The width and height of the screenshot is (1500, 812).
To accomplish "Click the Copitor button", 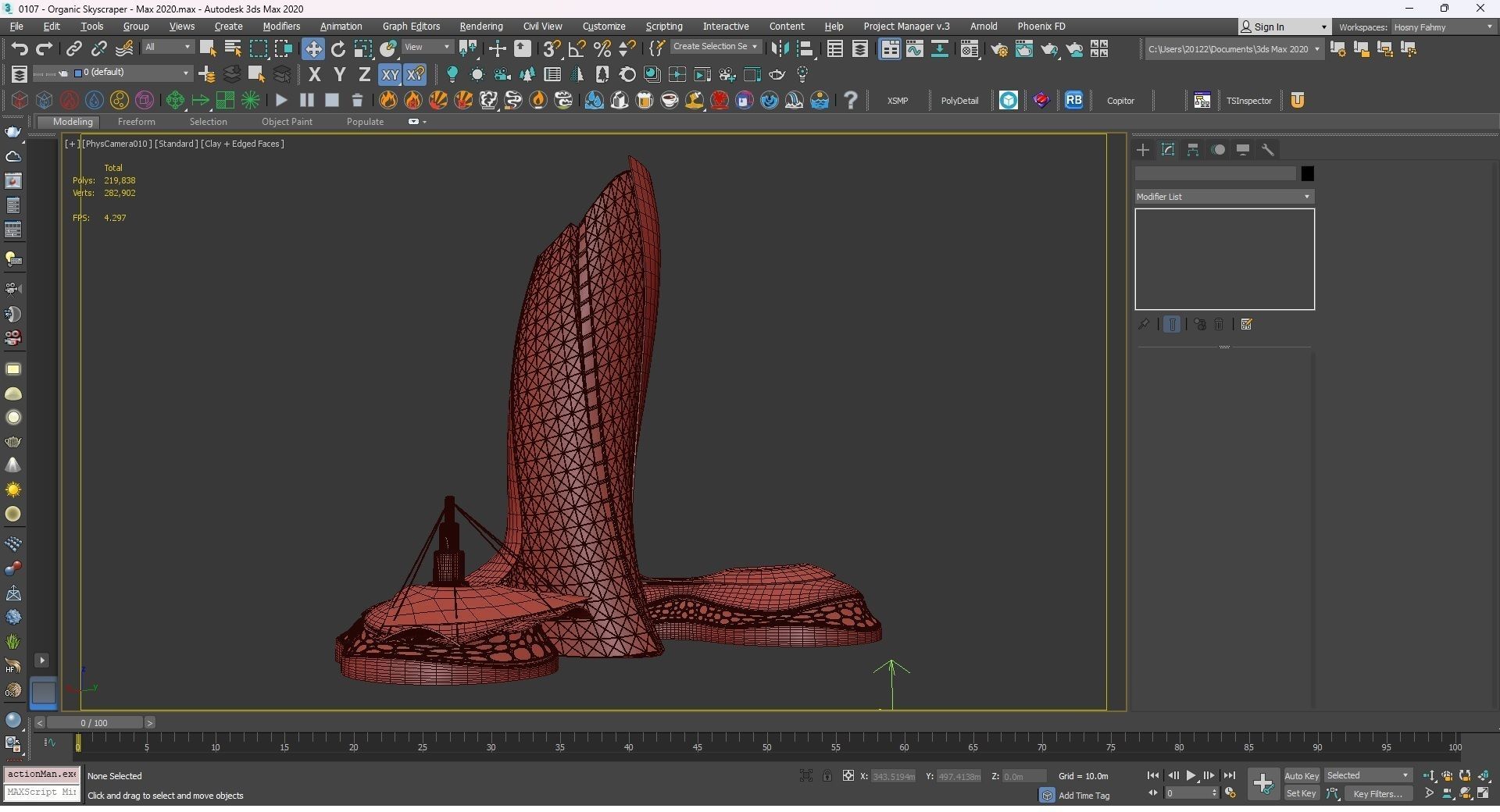I will (1120, 101).
